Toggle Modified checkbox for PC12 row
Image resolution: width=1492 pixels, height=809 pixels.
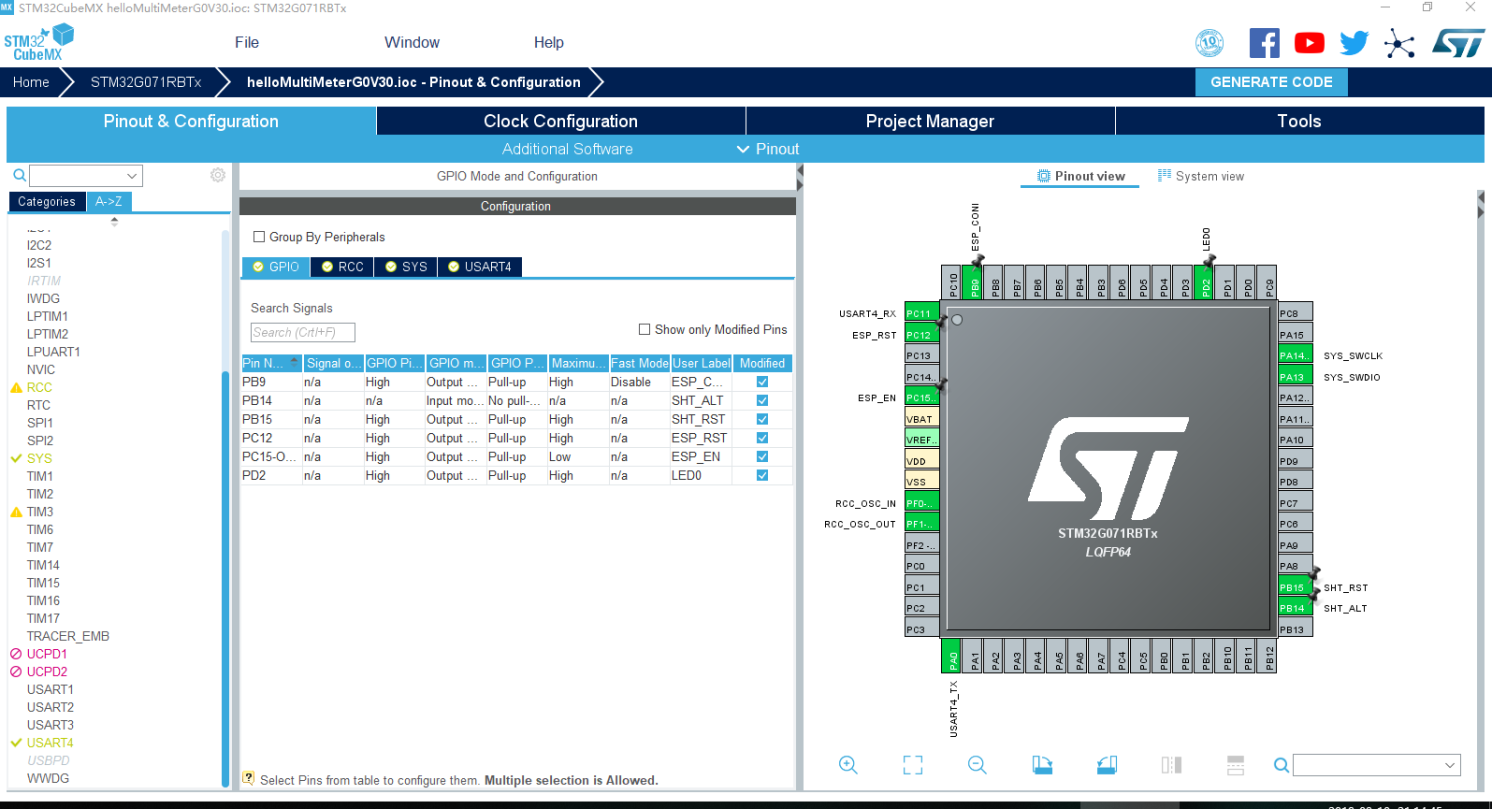[x=762, y=438]
